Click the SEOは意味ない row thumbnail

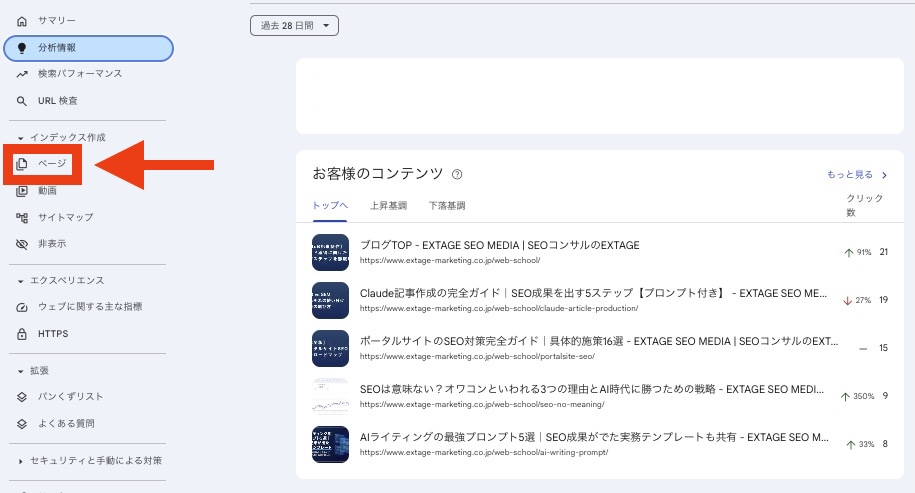click(x=330, y=396)
